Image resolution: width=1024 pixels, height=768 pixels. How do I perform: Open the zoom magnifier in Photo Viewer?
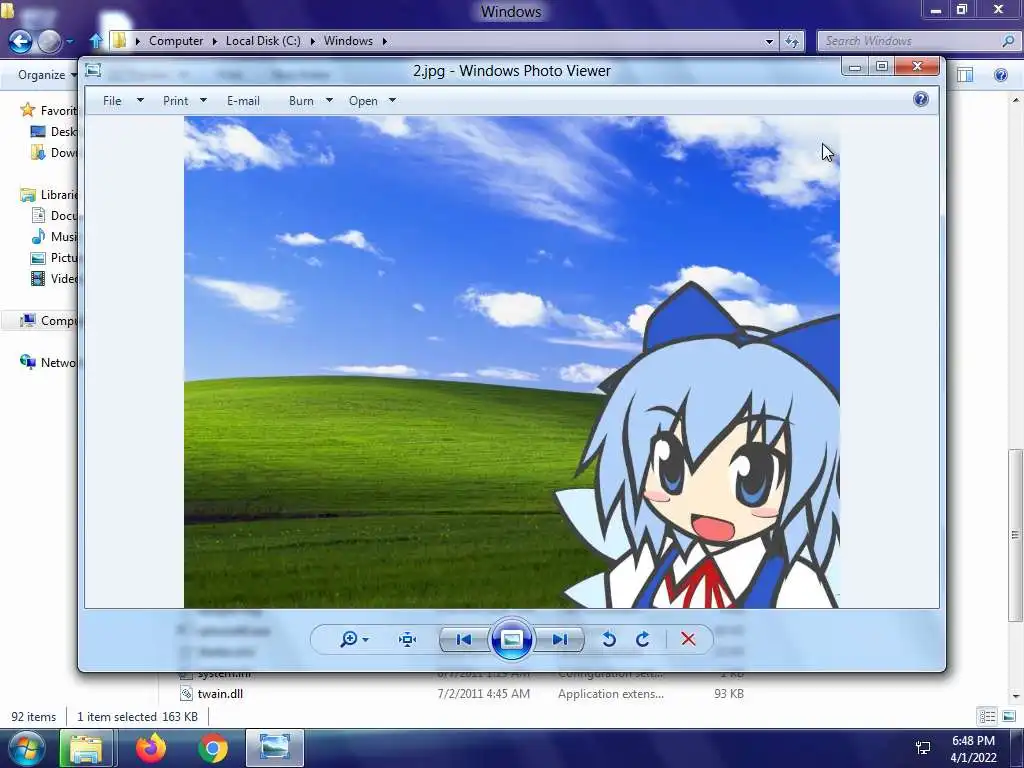(349, 639)
